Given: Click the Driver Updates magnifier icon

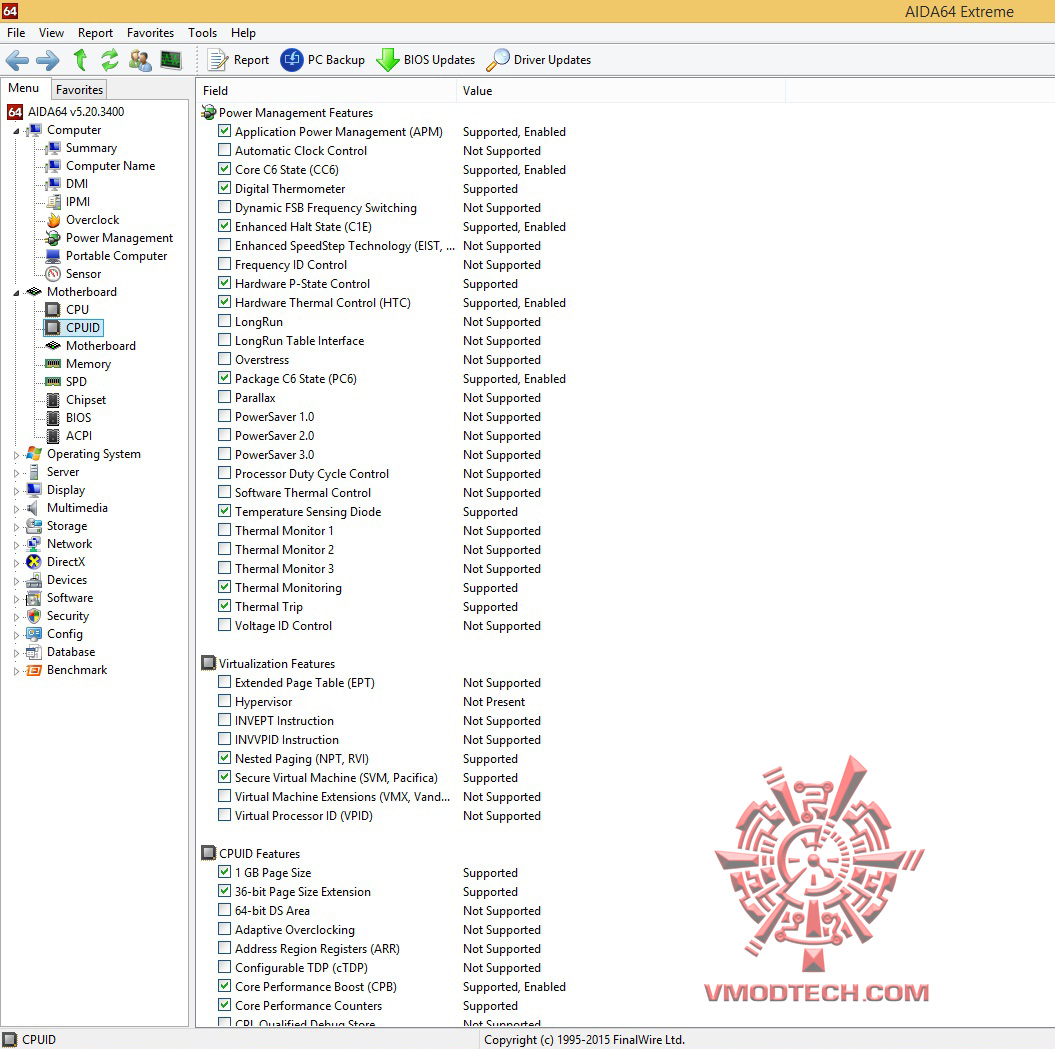Looking at the screenshot, I should 498,60.
